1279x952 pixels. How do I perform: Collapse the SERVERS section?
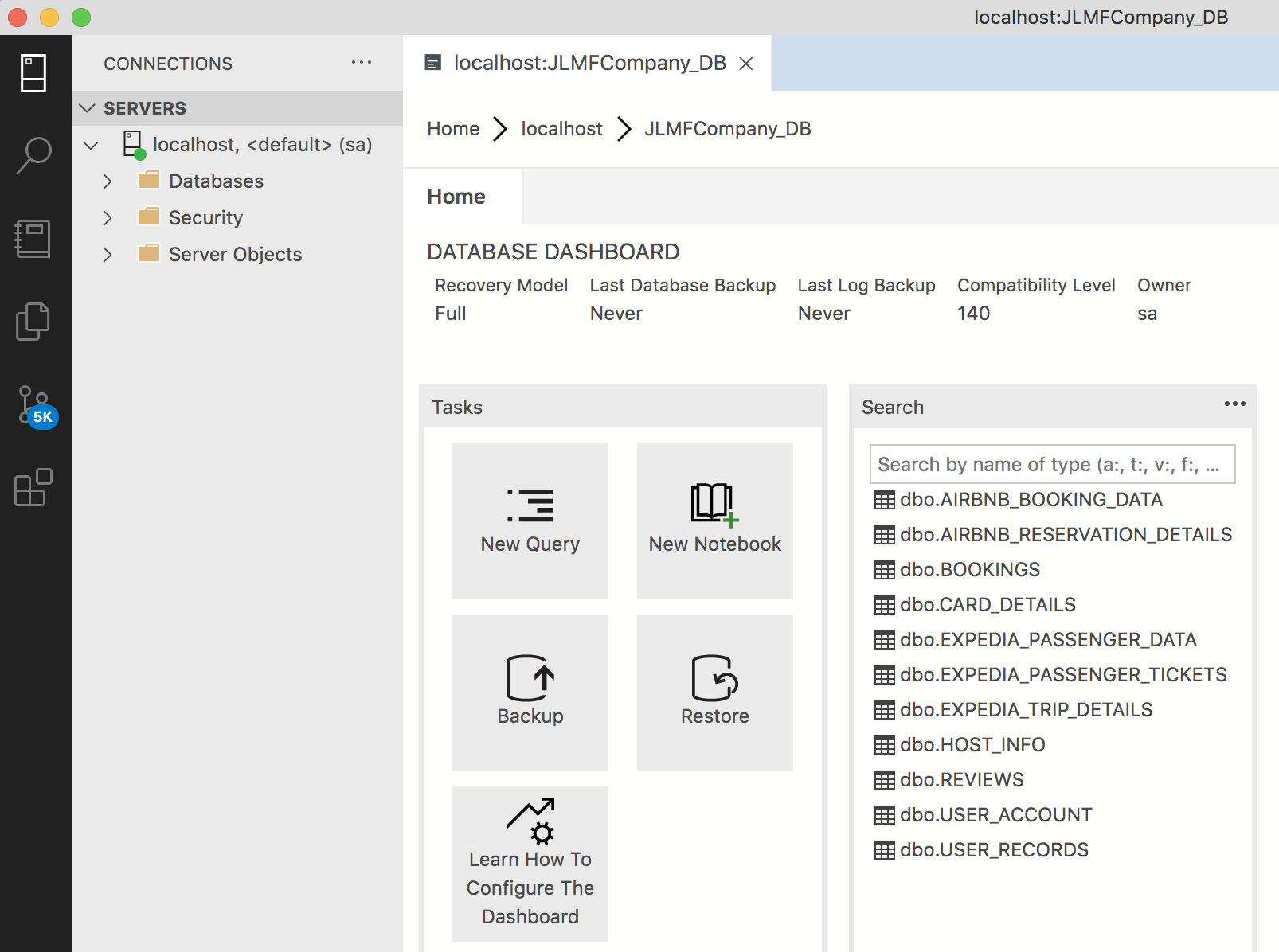tap(88, 108)
